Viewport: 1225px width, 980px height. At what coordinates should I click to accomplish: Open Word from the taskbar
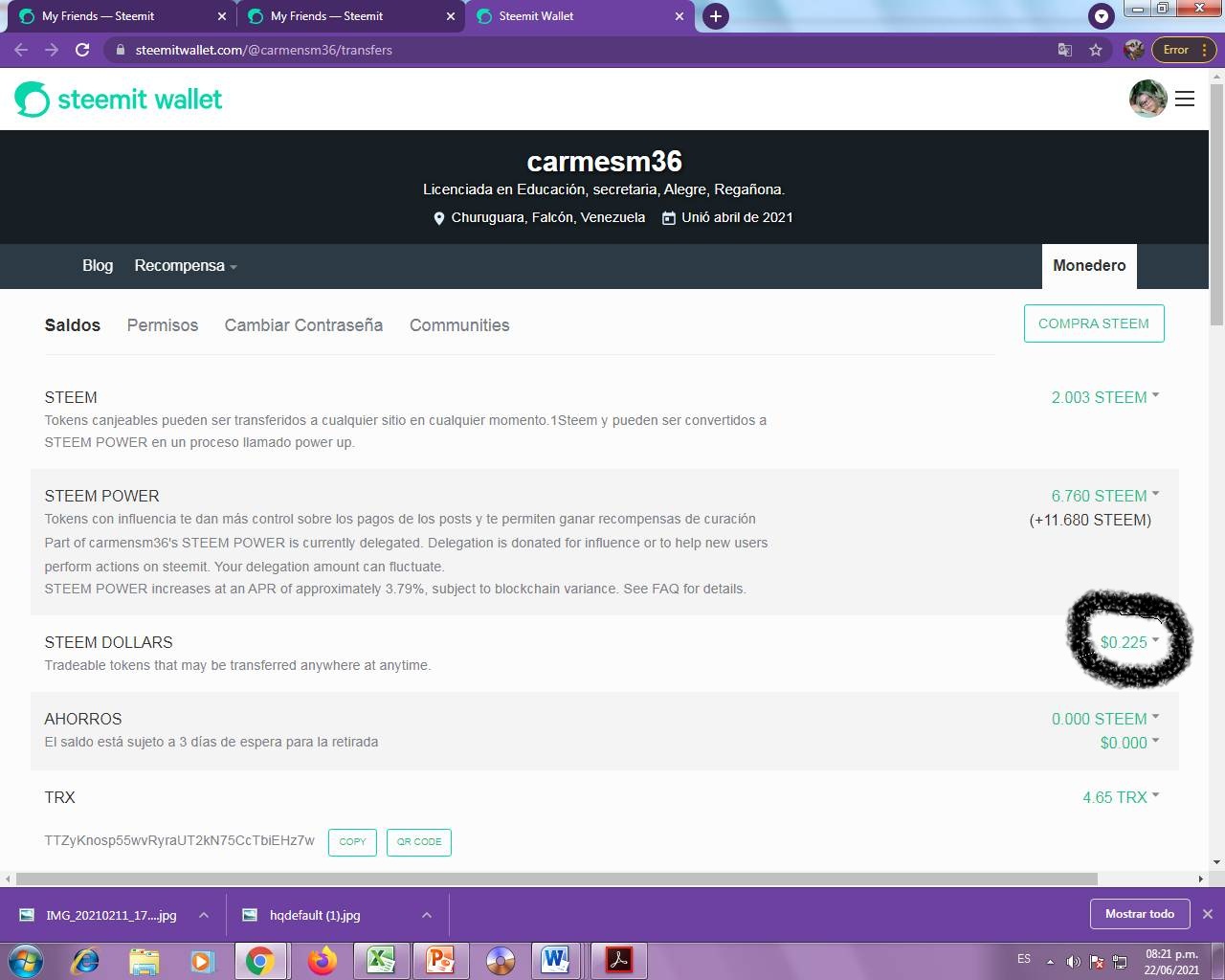tap(555, 960)
